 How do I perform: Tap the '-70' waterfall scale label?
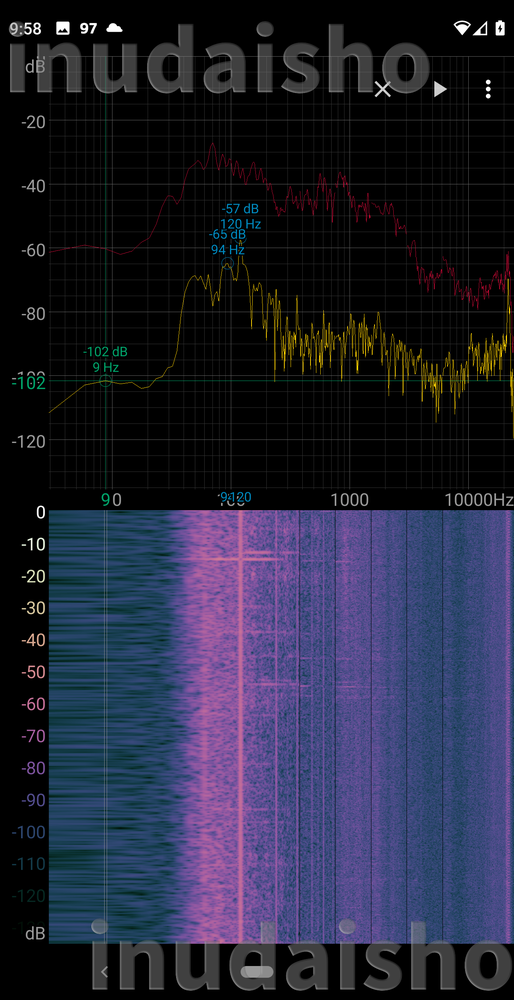pyautogui.click(x=31, y=736)
